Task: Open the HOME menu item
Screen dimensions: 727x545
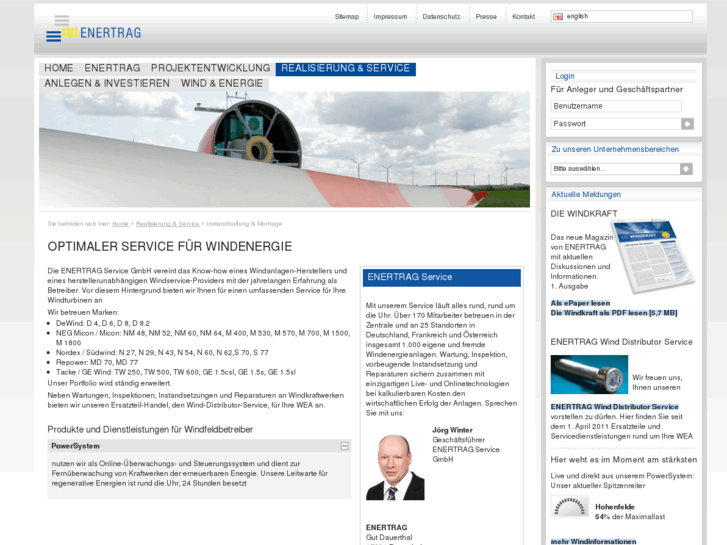Action: [59, 68]
